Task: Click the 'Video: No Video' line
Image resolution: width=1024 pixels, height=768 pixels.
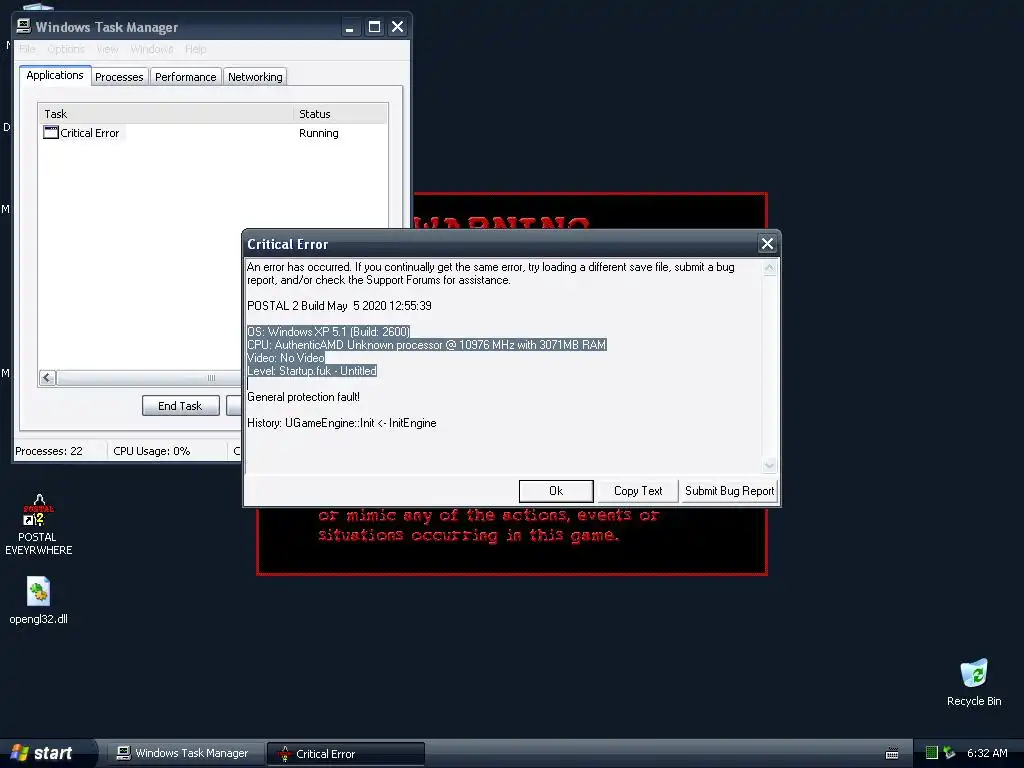Action: point(285,357)
